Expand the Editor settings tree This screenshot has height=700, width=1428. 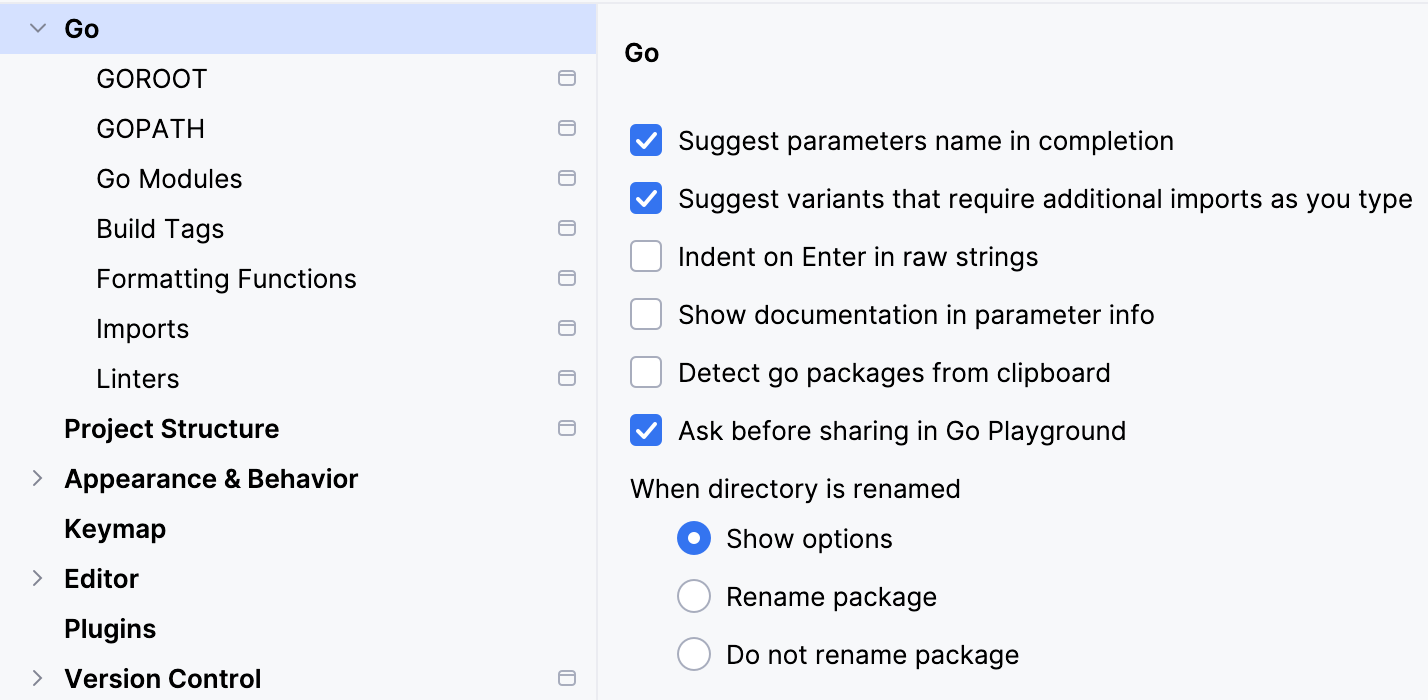point(36,578)
